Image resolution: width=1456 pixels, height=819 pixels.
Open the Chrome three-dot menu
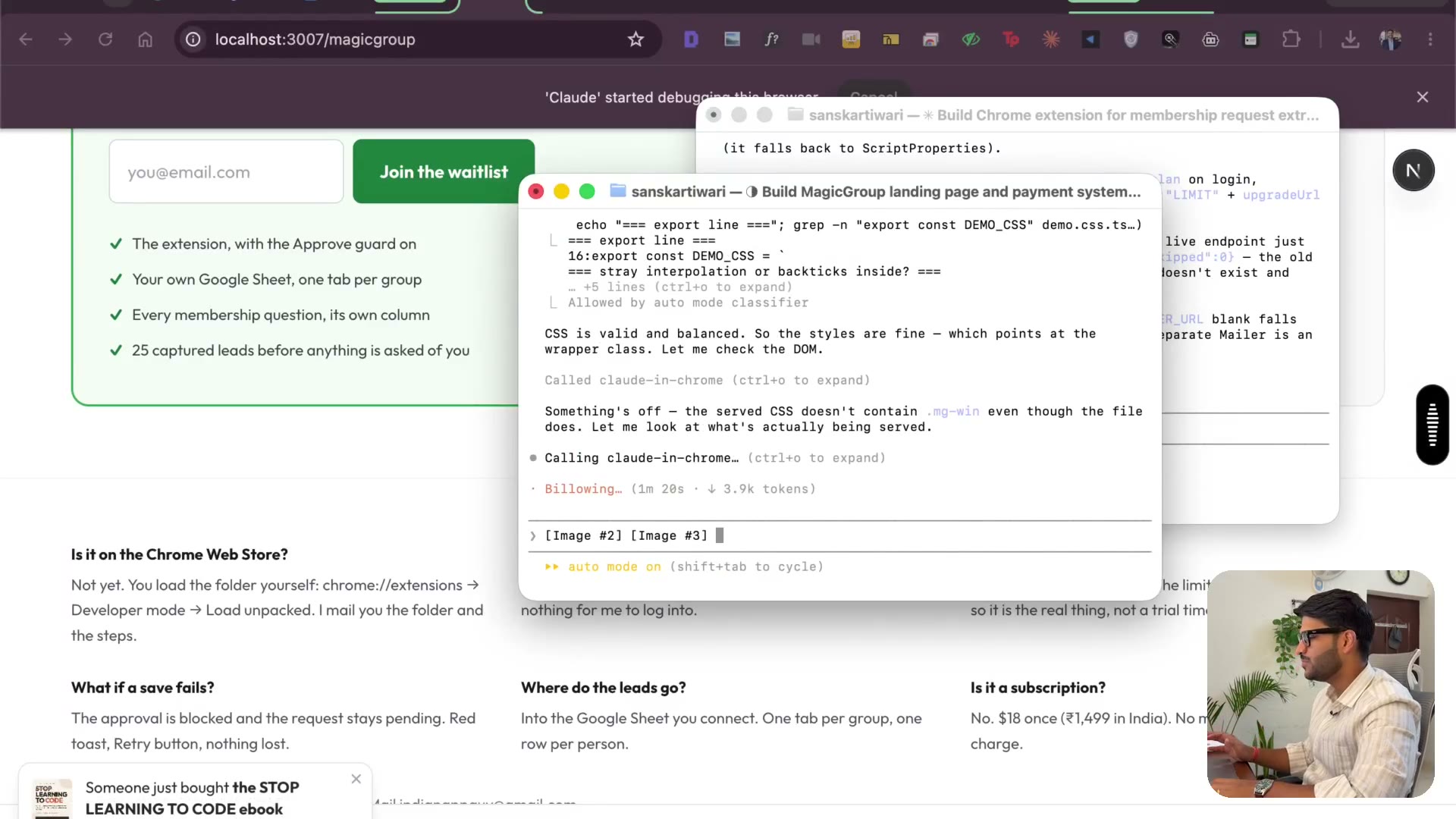(x=1430, y=39)
